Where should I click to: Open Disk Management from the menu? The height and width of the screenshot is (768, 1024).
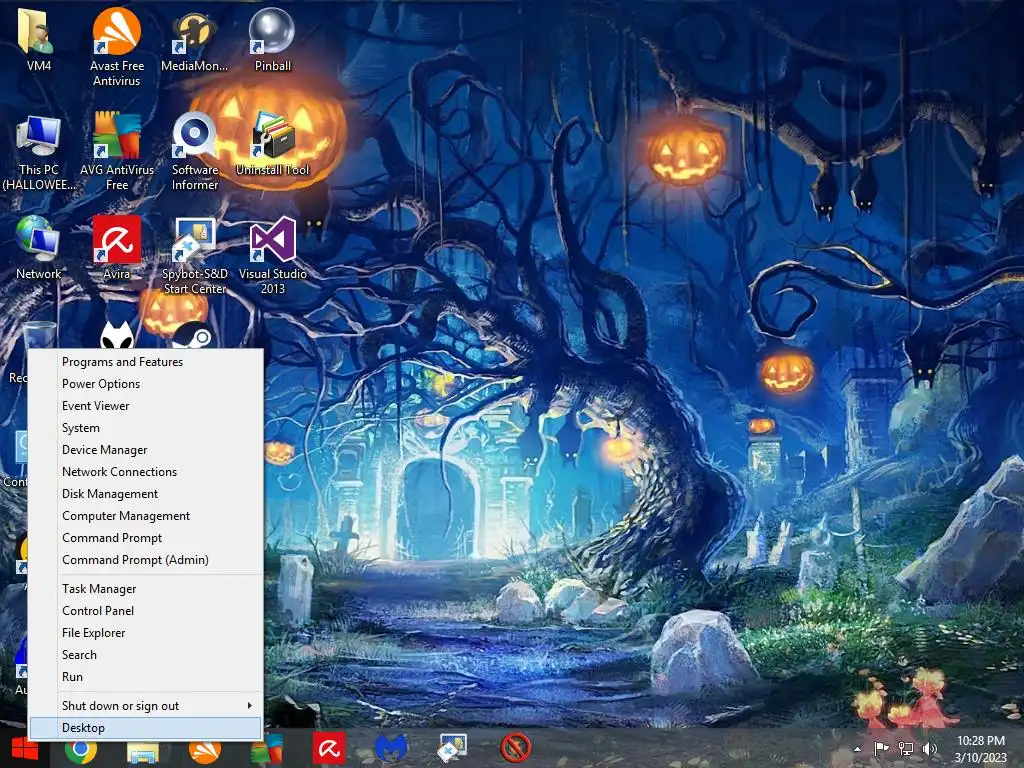146,494
